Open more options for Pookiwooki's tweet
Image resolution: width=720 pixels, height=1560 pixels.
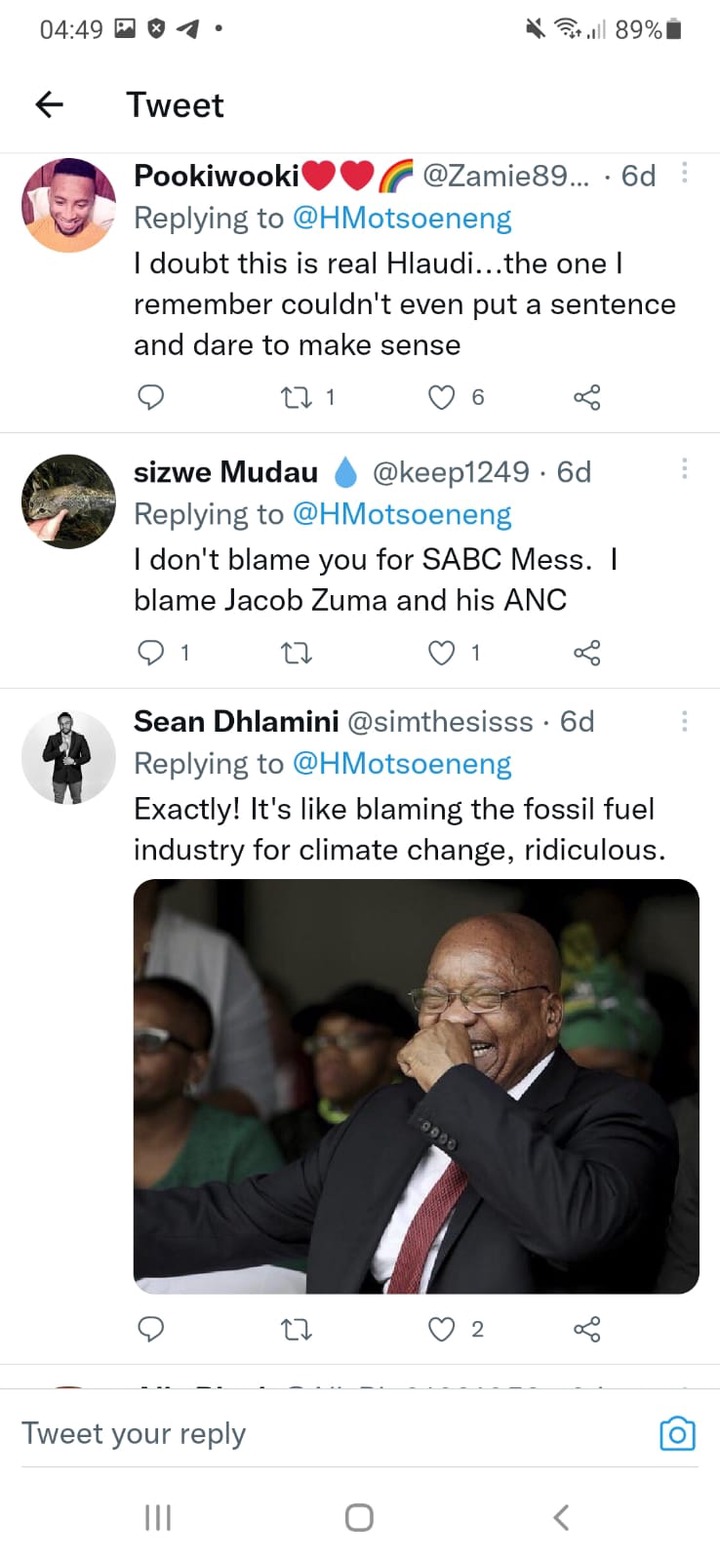pos(684,173)
